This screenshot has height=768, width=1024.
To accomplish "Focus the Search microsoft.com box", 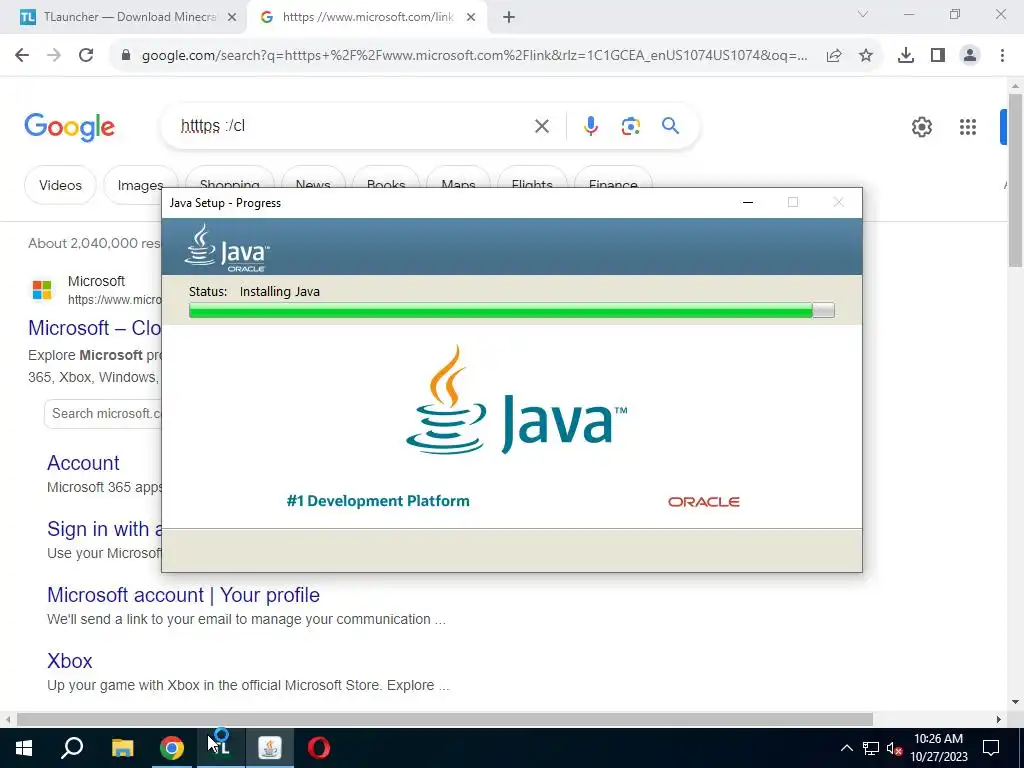I will pyautogui.click(x=103, y=414).
